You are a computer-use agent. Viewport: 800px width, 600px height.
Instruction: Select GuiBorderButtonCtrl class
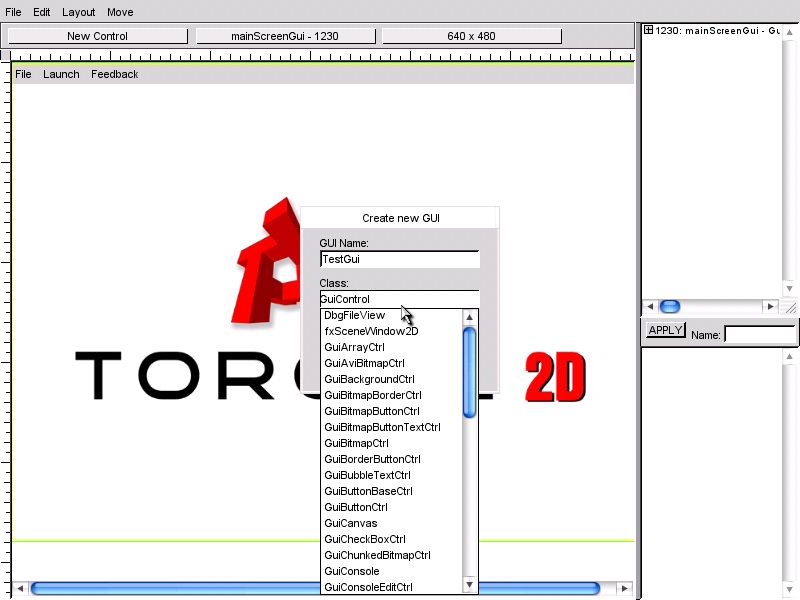tap(391, 459)
